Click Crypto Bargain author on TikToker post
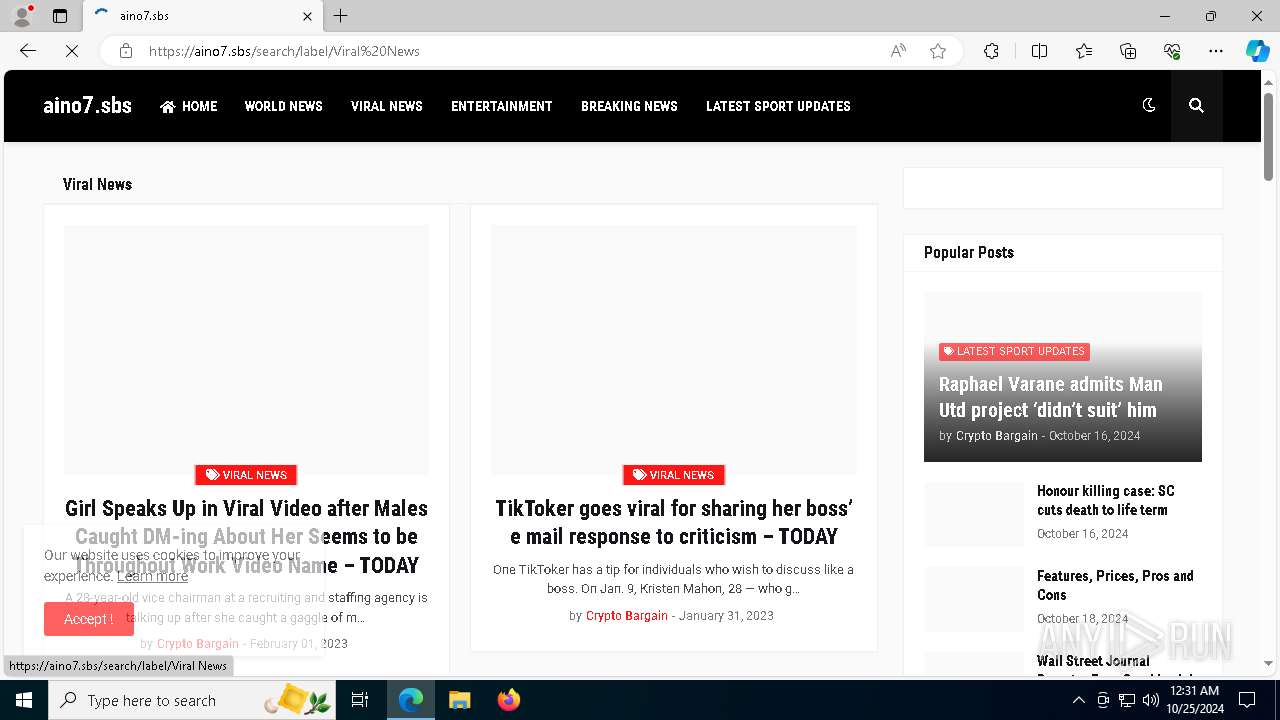The height and width of the screenshot is (720, 1280). 626,616
